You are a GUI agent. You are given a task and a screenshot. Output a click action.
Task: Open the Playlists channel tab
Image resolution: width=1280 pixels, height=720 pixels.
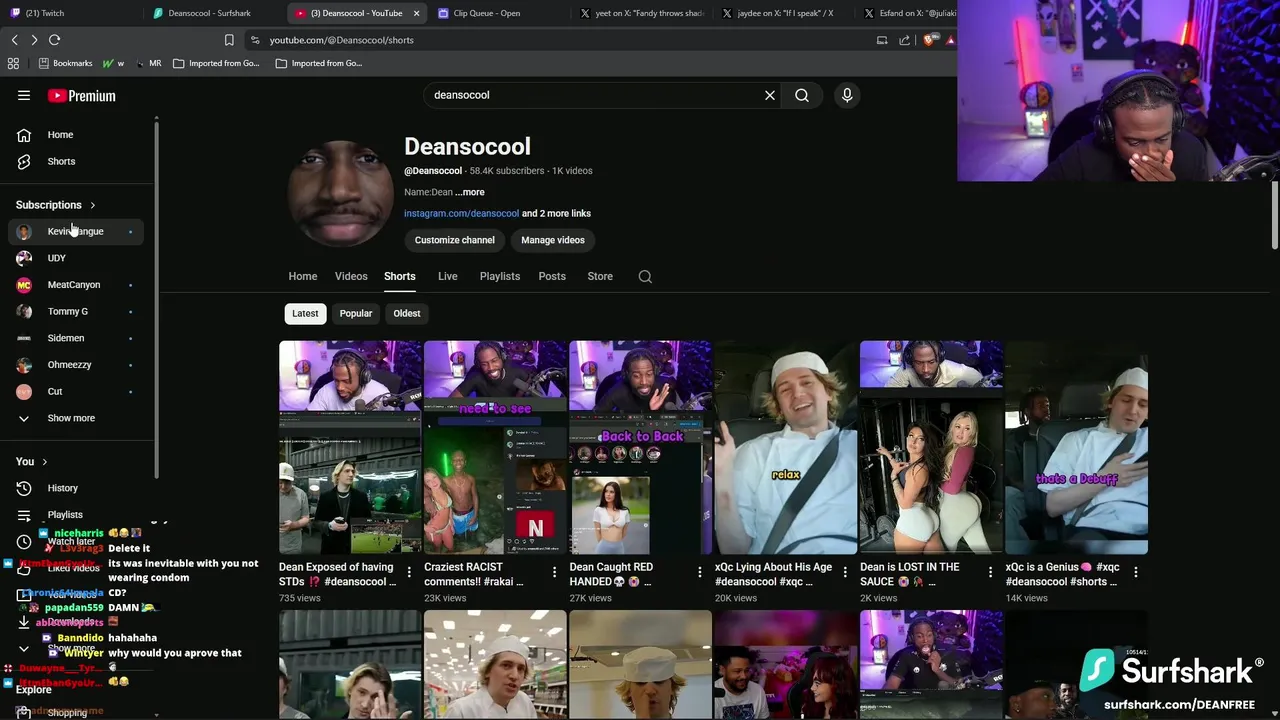pos(500,276)
